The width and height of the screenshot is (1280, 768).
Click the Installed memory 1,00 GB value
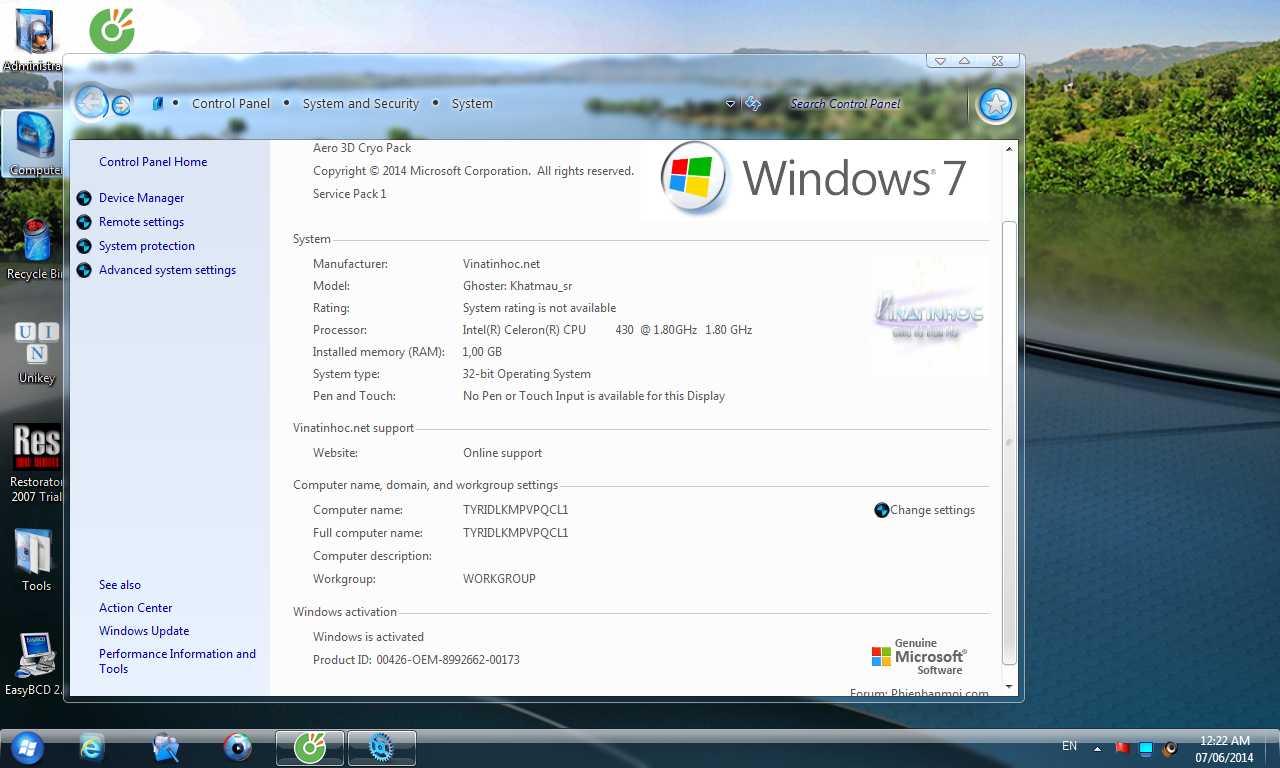[482, 352]
